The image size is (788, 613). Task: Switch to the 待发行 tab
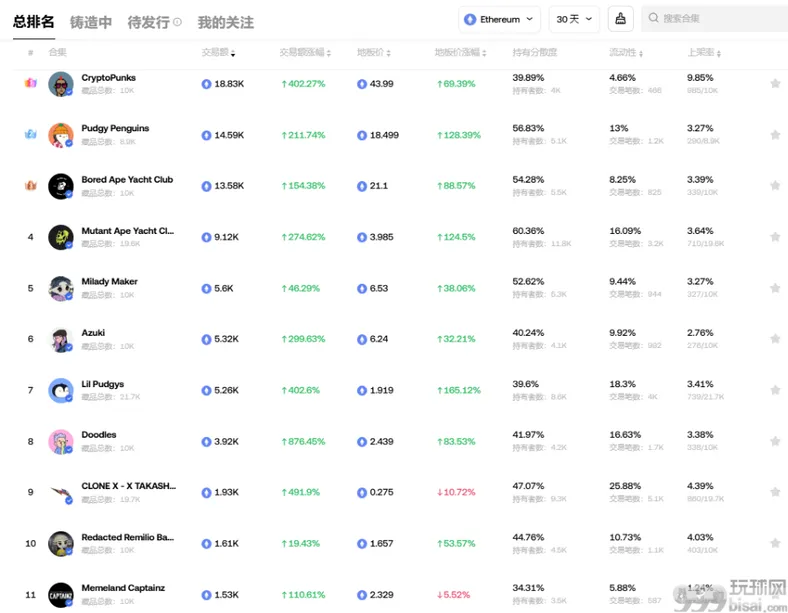point(148,22)
